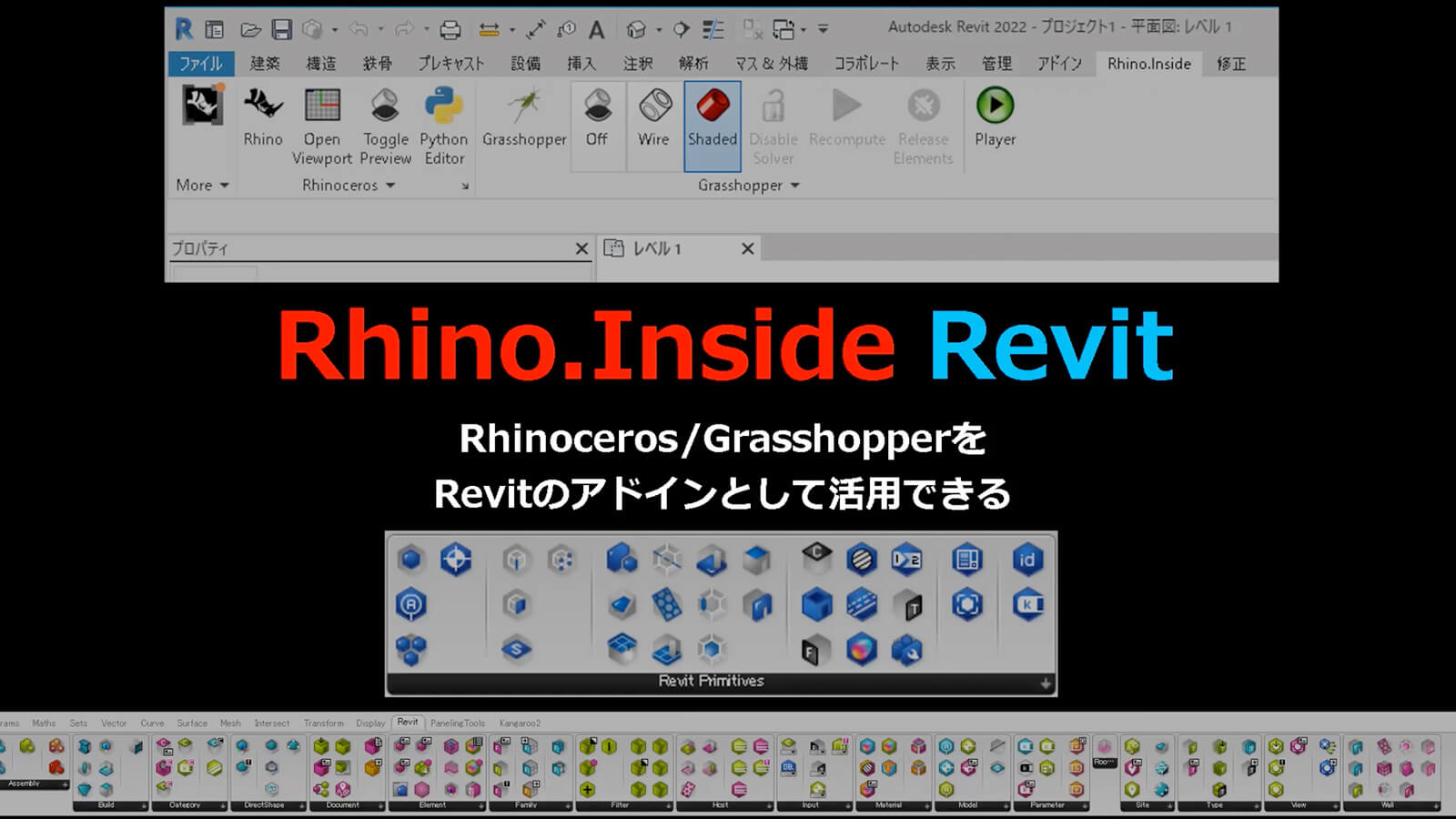Viewport: 1456px width, 819px height.
Task: Open the コラボレート ribbon tab
Action: pos(867,64)
